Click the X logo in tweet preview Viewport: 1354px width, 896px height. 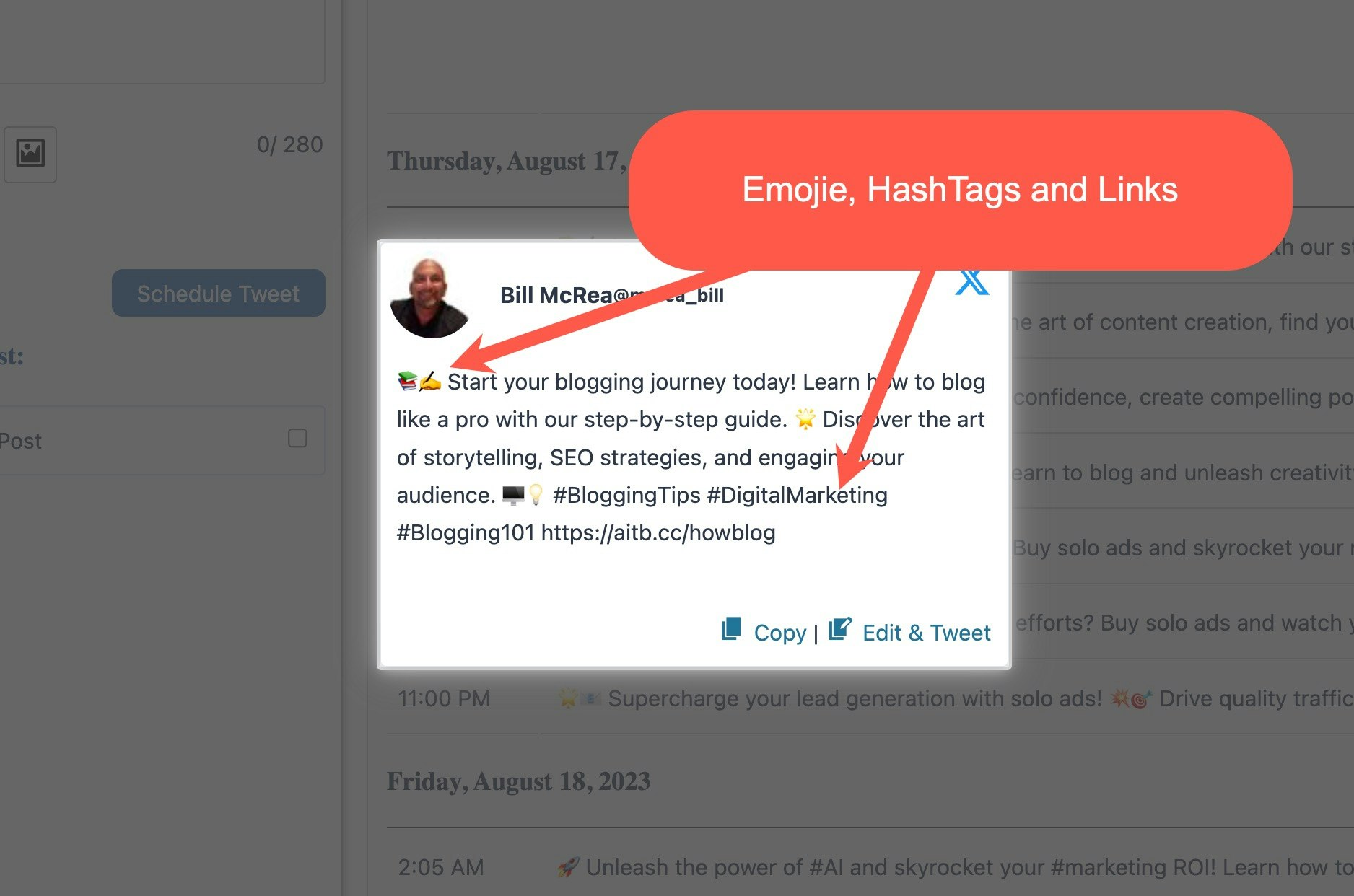[971, 281]
